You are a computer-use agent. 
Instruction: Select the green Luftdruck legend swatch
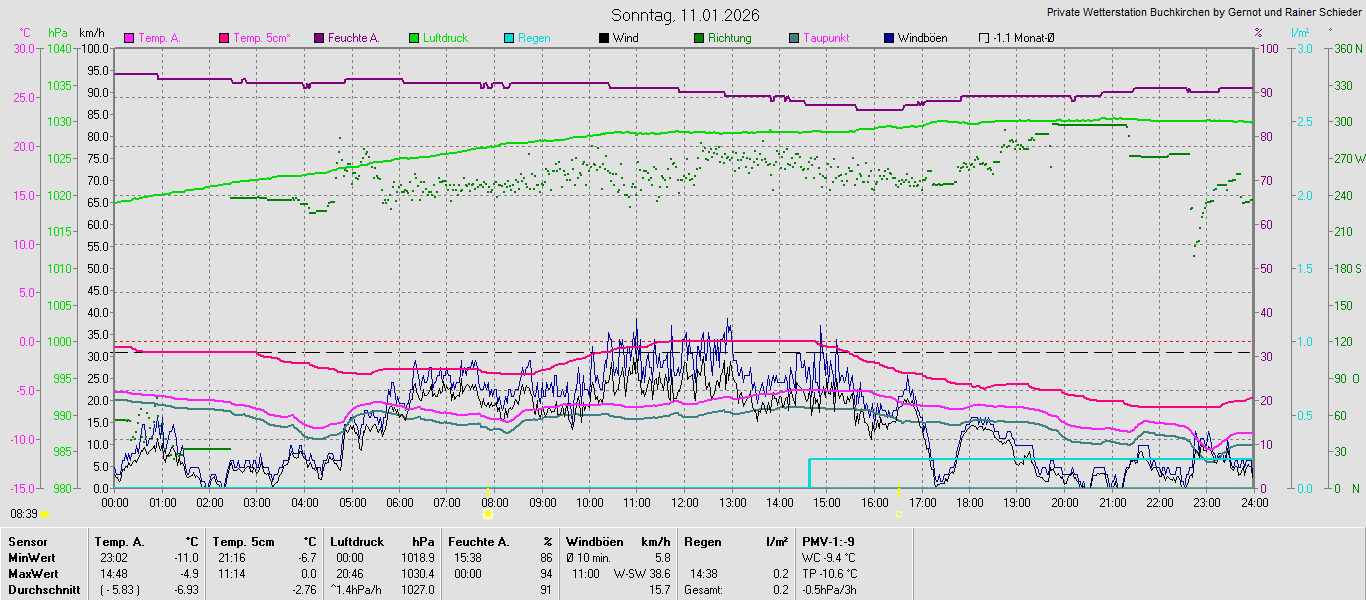pyautogui.click(x=414, y=38)
